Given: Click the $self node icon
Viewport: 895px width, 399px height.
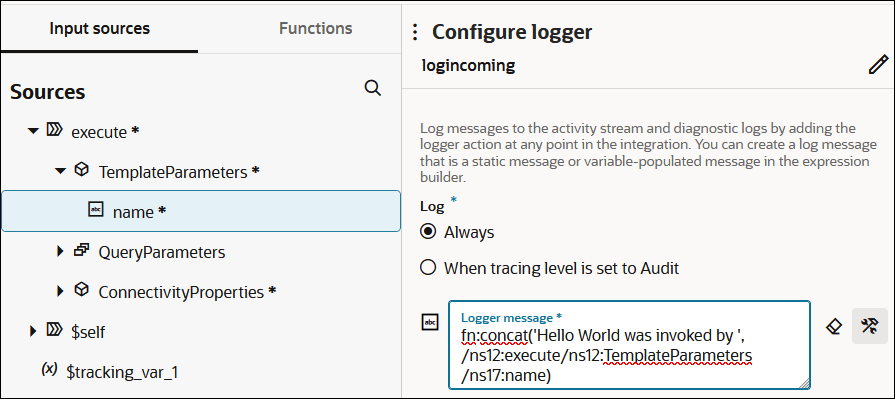Looking at the screenshot, I should [x=54, y=329].
